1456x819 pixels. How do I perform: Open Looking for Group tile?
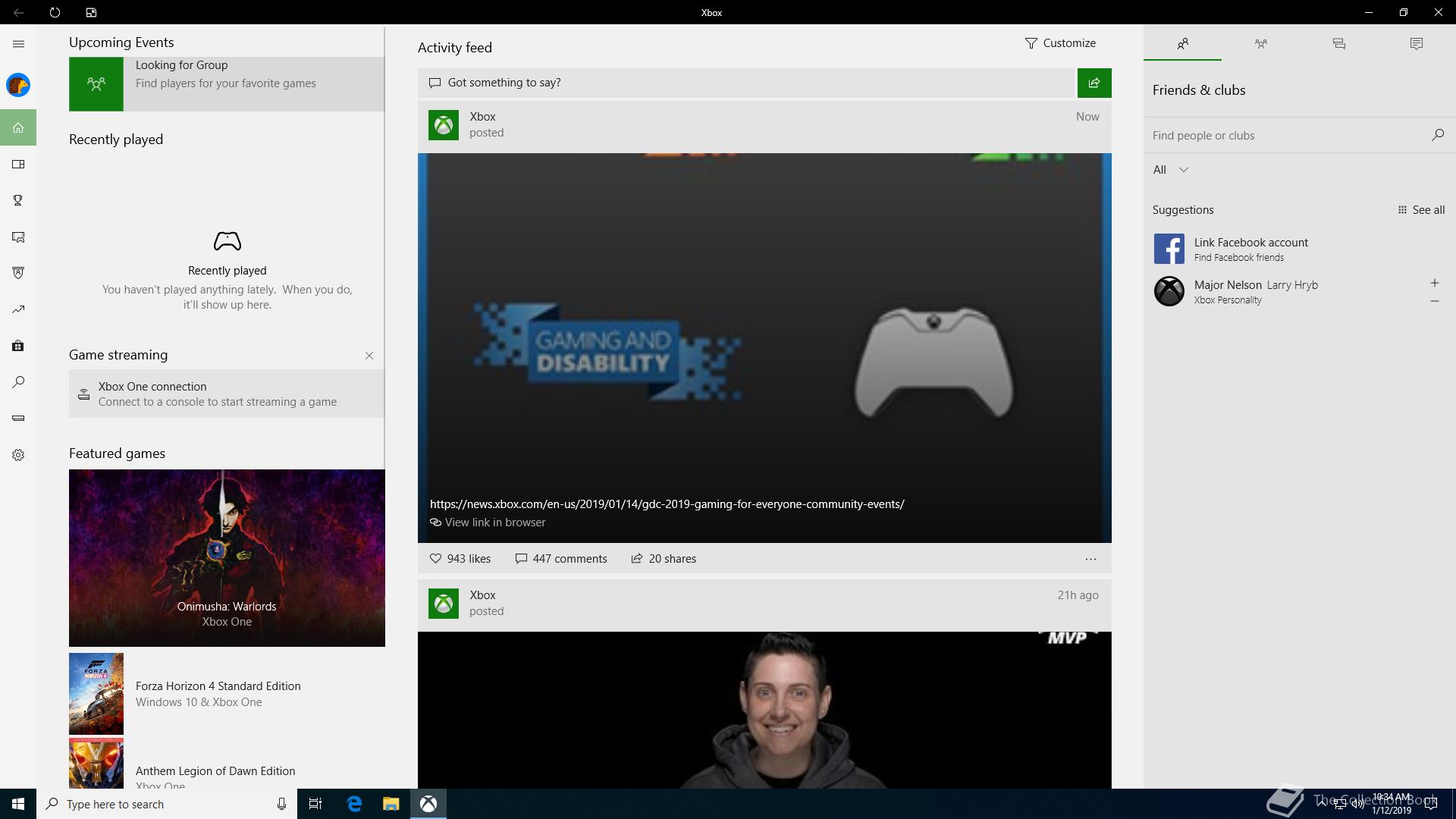click(227, 84)
